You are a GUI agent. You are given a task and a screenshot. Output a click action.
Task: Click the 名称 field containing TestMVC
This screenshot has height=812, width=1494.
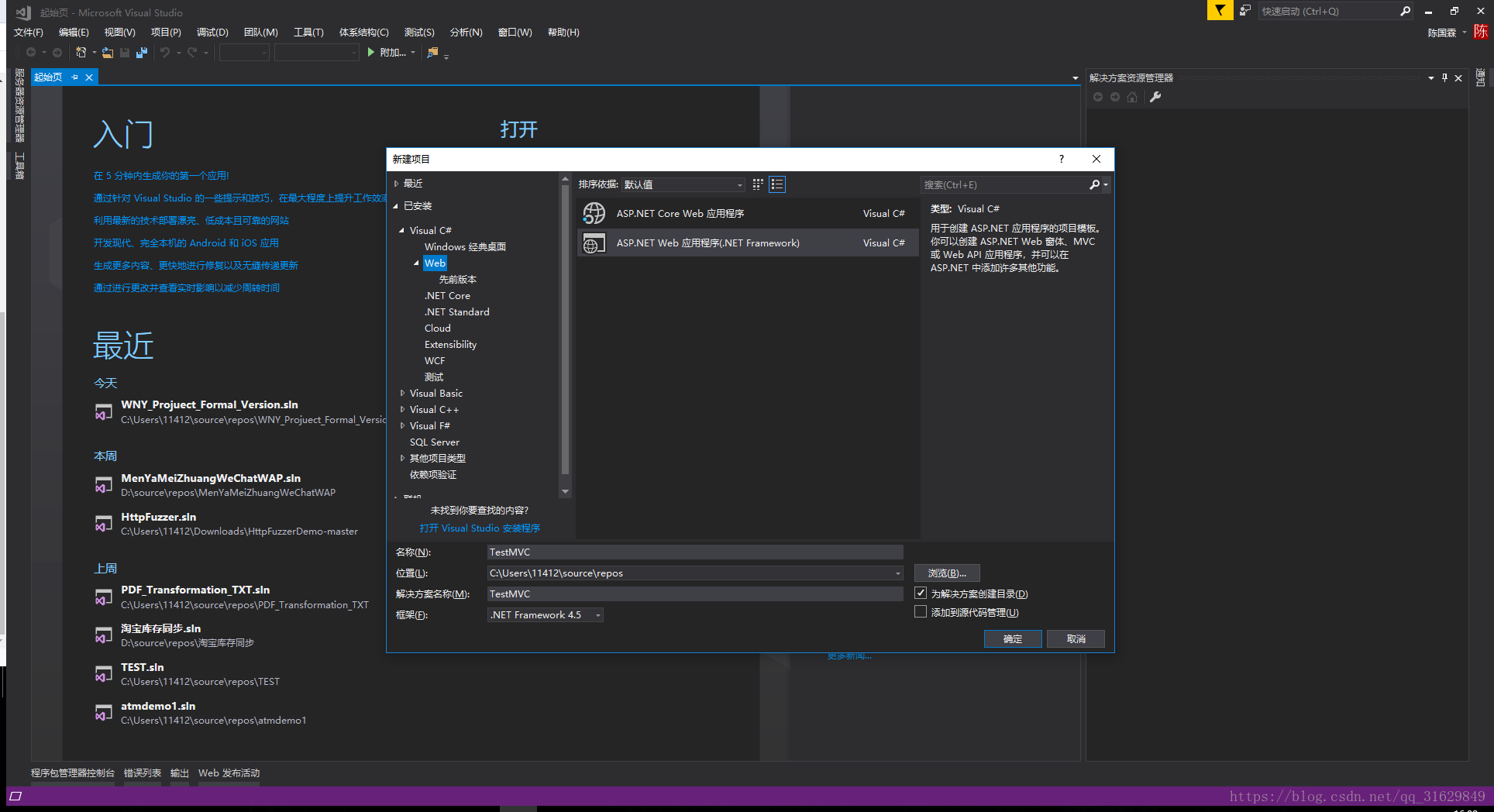[x=695, y=552]
